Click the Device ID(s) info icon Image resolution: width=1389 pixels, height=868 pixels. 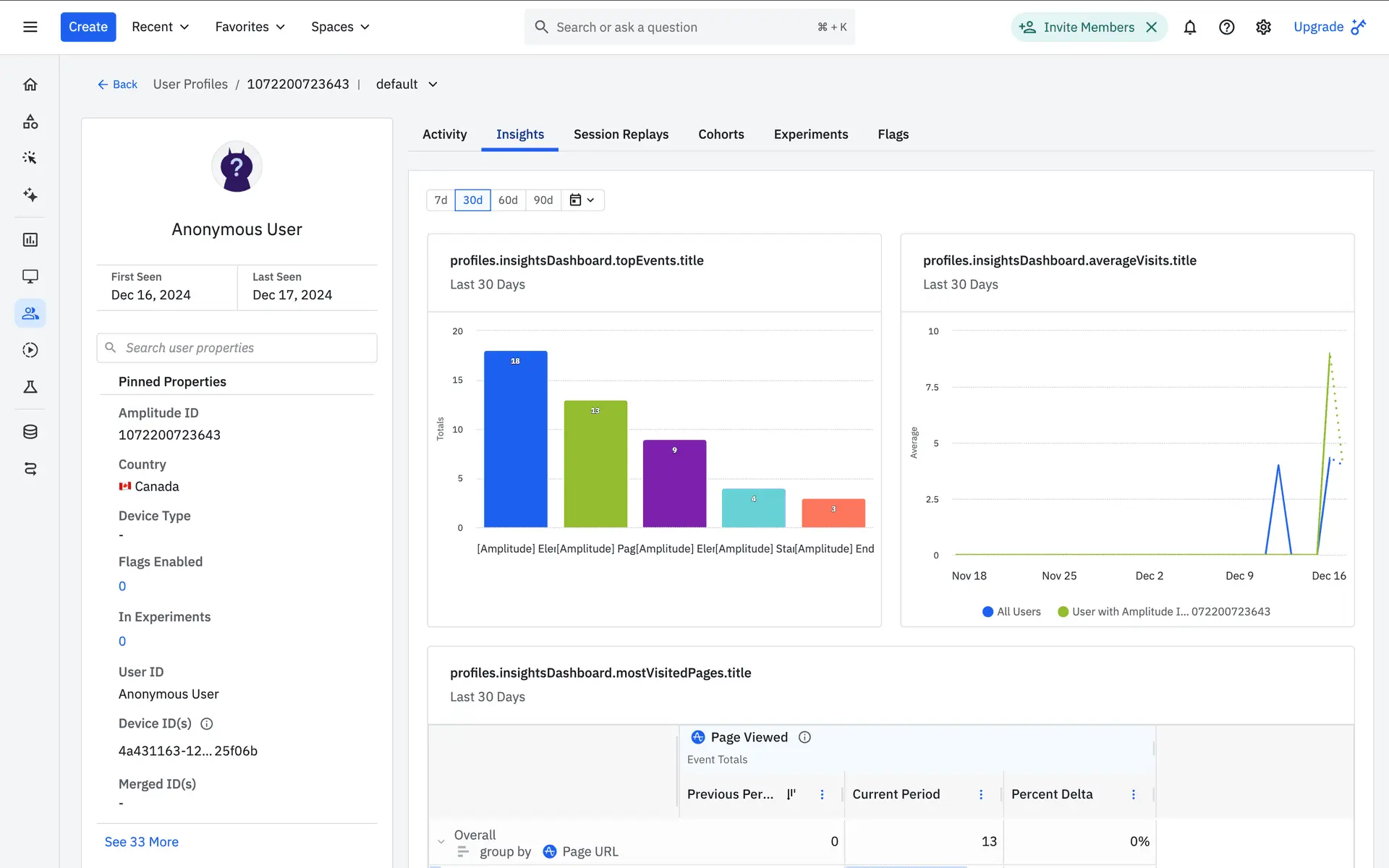[x=206, y=724]
